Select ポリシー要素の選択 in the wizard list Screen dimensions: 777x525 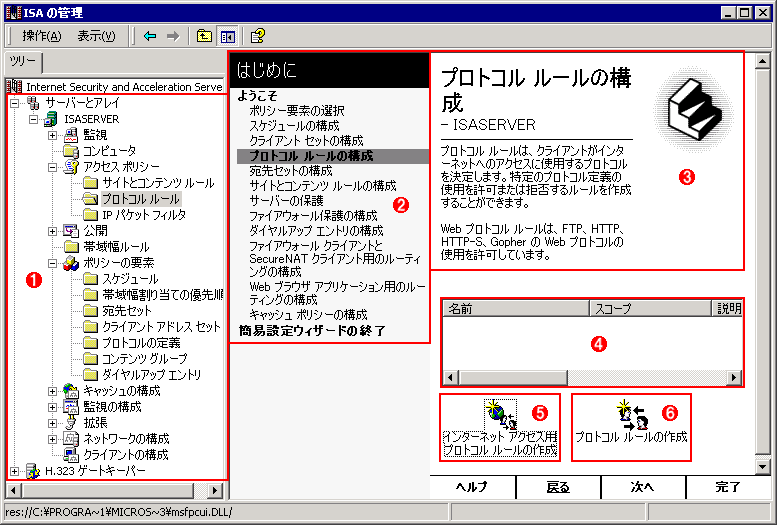pos(296,111)
